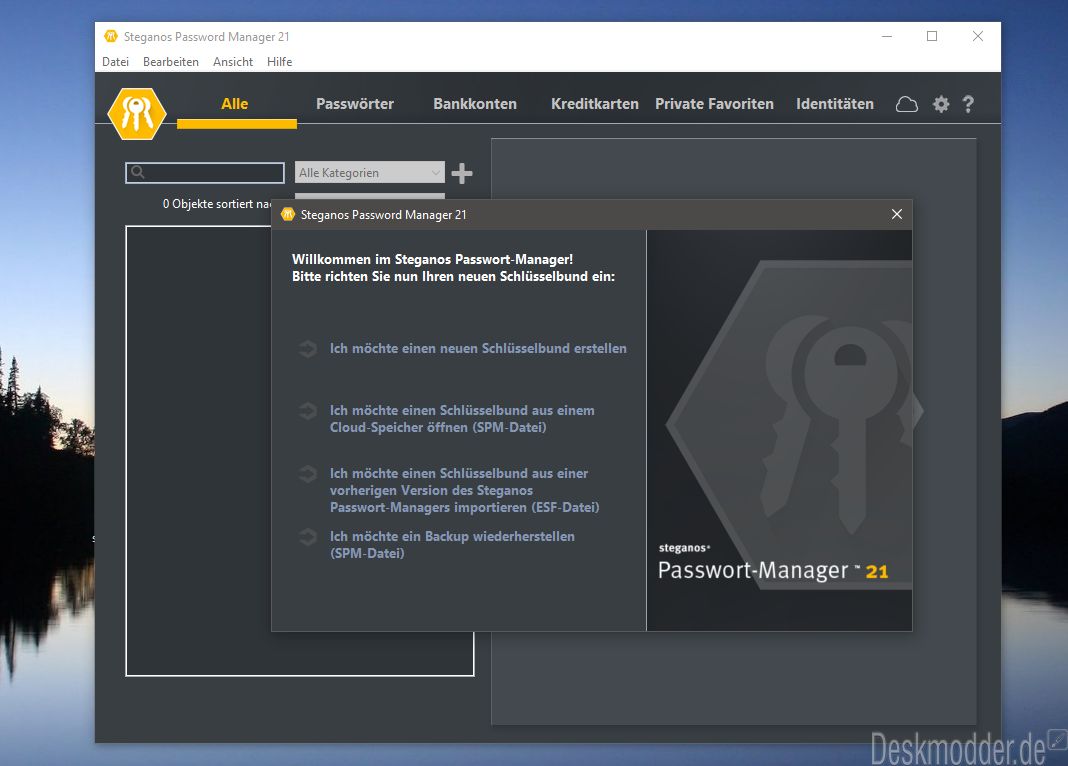Switch to the Private Favoriten tab
The height and width of the screenshot is (766, 1068).
[714, 104]
